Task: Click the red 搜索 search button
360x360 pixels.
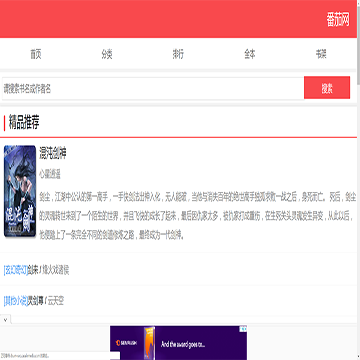Action: pyautogui.click(x=327, y=88)
